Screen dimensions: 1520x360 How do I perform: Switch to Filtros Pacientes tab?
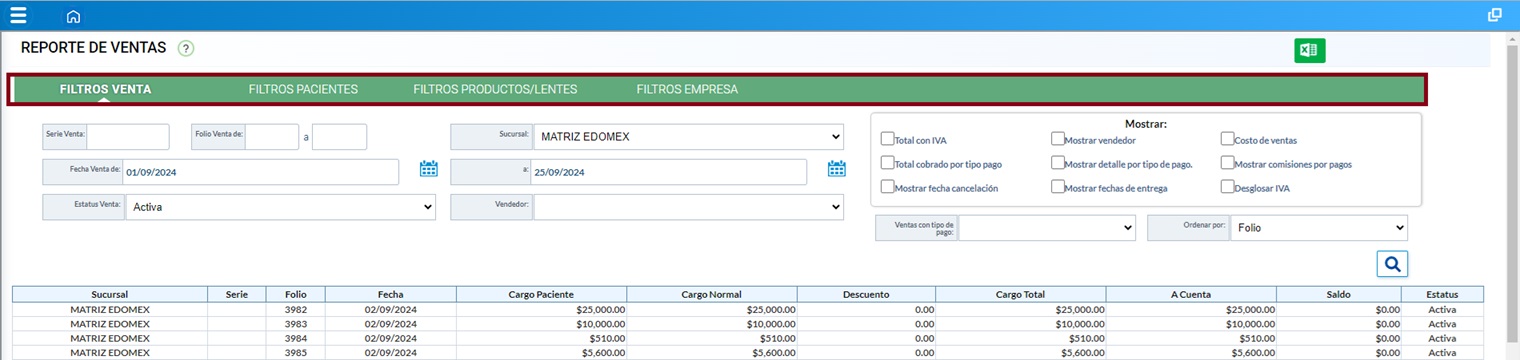[x=303, y=89]
